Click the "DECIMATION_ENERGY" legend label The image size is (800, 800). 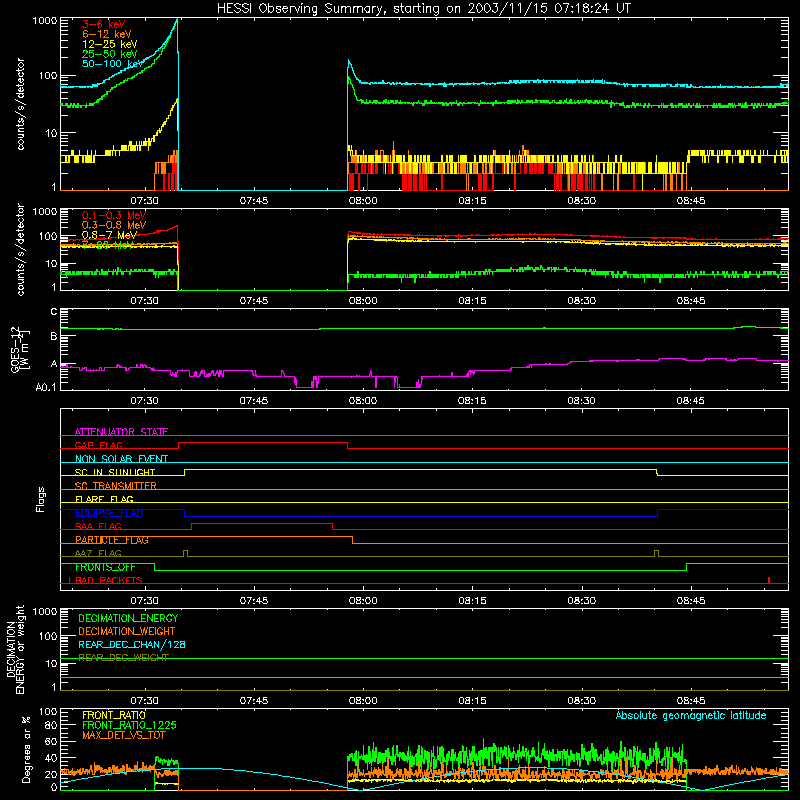click(128, 618)
